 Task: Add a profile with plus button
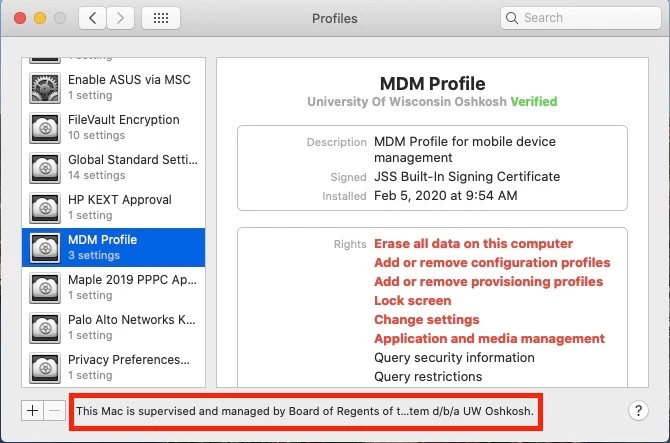coord(32,411)
